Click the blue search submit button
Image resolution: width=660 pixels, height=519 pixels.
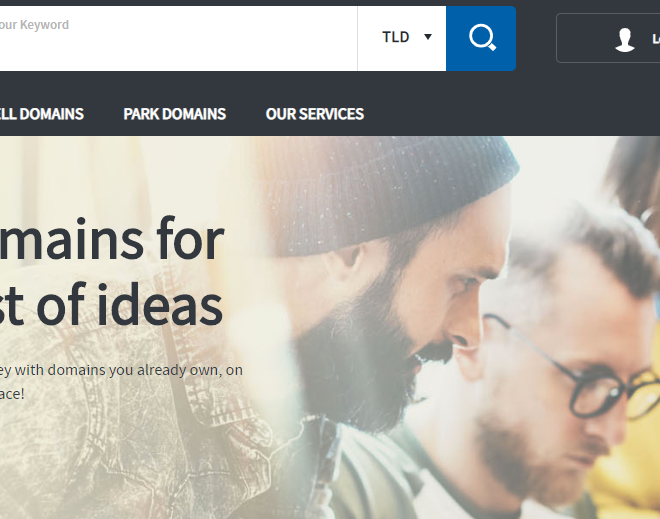pyautogui.click(x=481, y=38)
